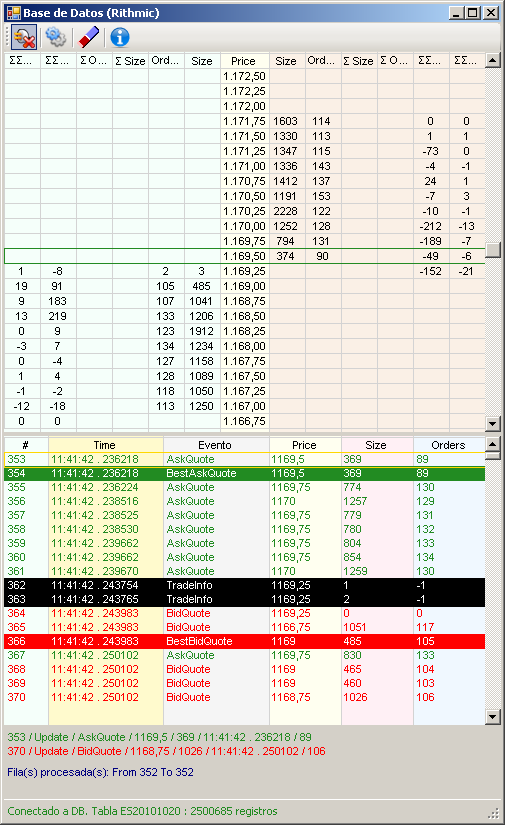This screenshot has width=505, height=825.
Task: Click the app icon in title bar
Action: (x=13, y=13)
